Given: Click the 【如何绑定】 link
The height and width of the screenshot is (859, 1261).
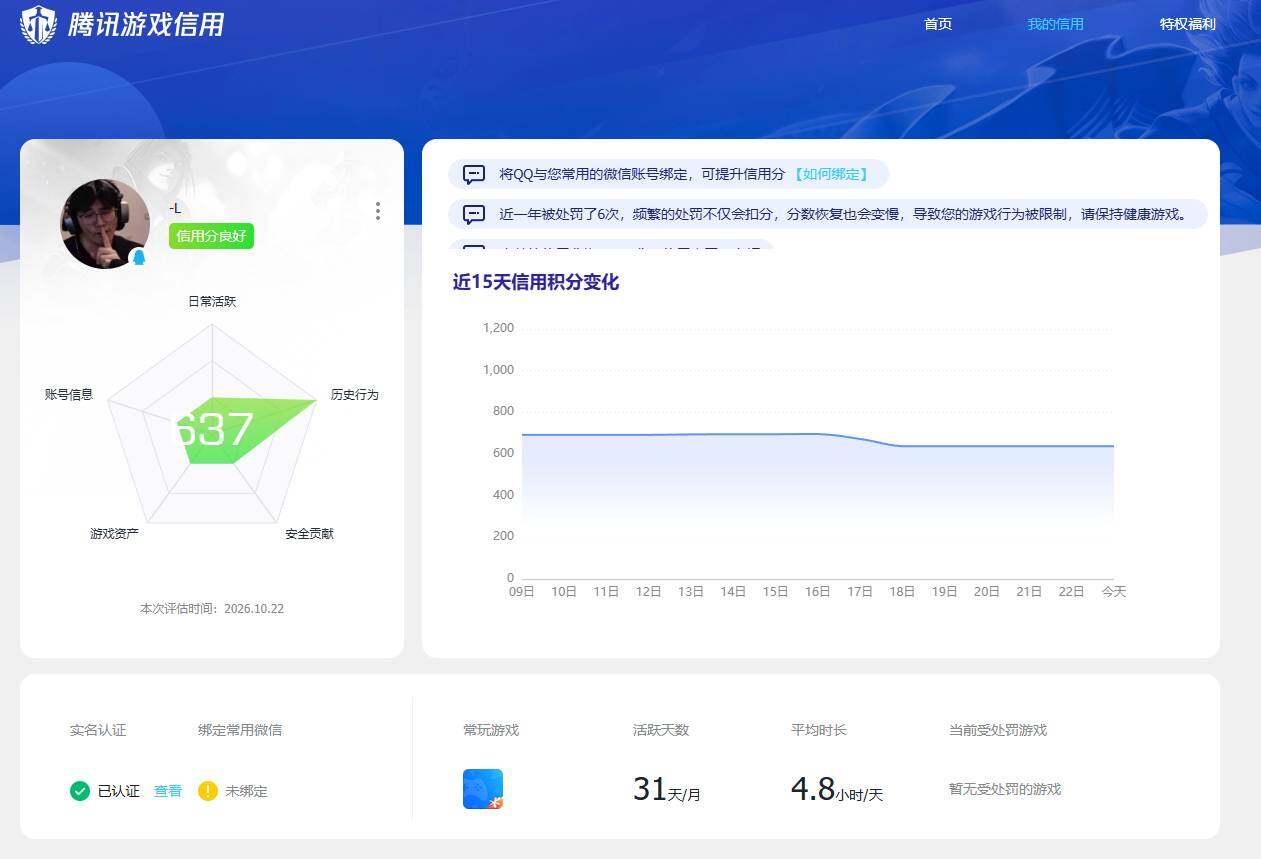Looking at the screenshot, I should point(831,174).
